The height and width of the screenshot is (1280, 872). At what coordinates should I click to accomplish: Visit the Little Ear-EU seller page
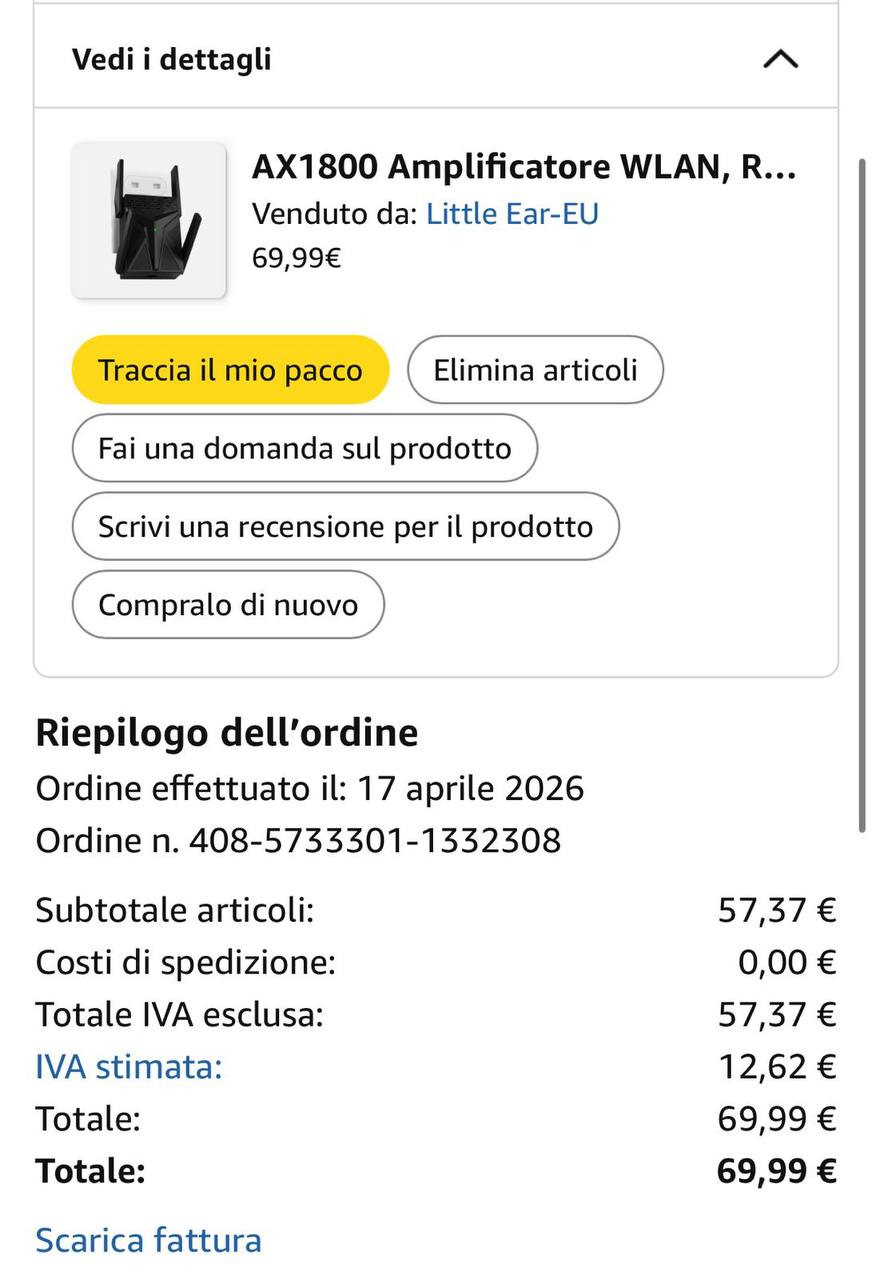click(512, 213)
